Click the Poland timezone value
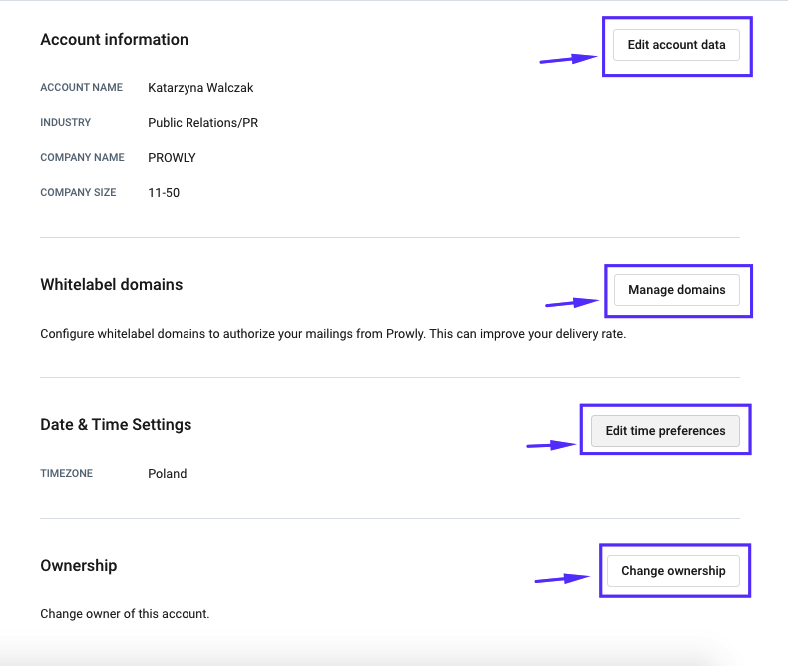Viewport: 788px width, 666px height. coord(167,473)
